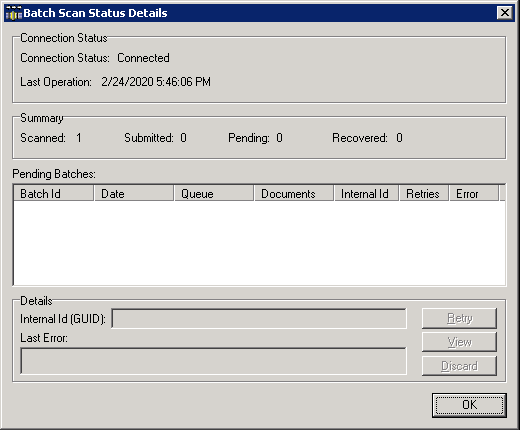520x430 pixels.
Task: Click the OK button
Action: [469, 405]
